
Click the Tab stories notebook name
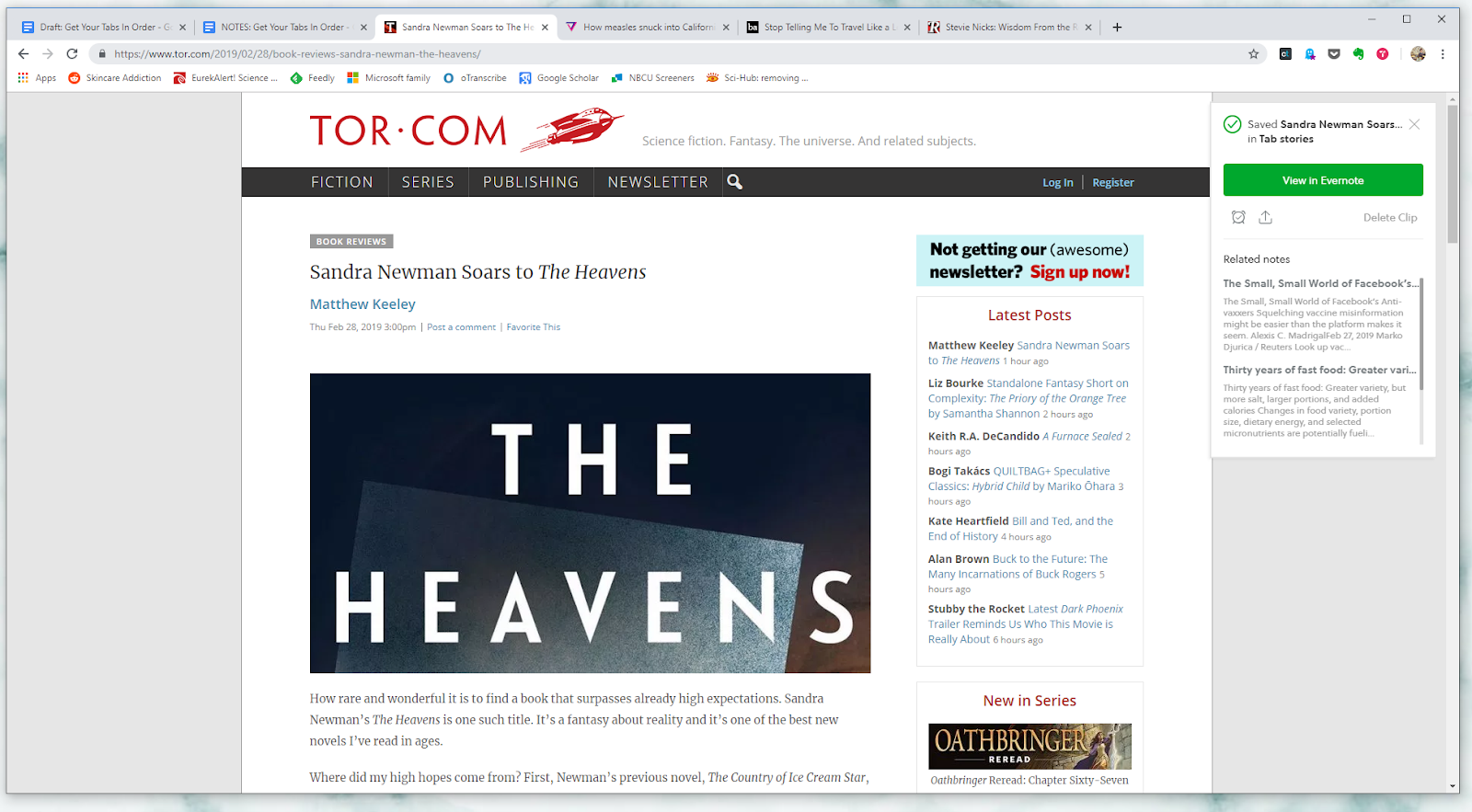click(1286, 140)
